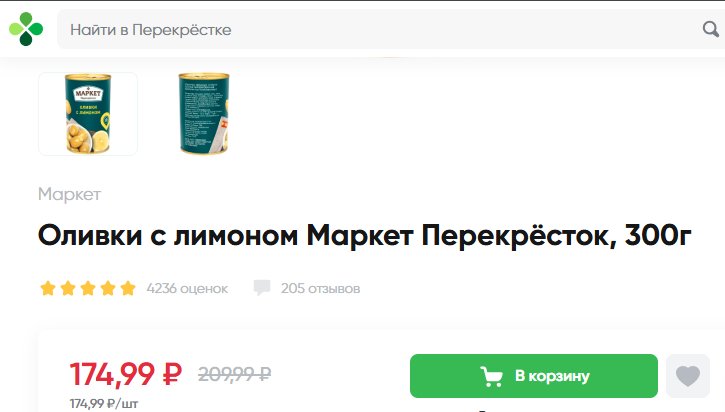Click the third rating star

click(88, 288)
